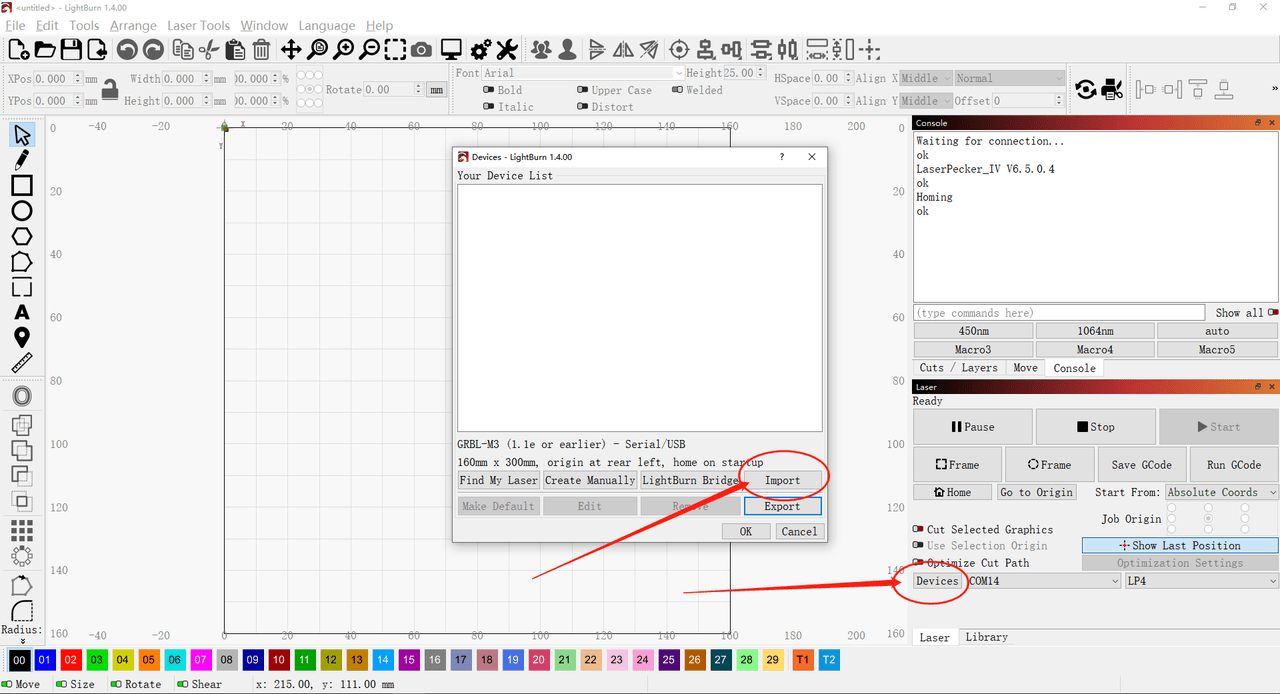The image size is (1280, 694).
Task: Open the Language menu
Action: (x=326, y=25)
